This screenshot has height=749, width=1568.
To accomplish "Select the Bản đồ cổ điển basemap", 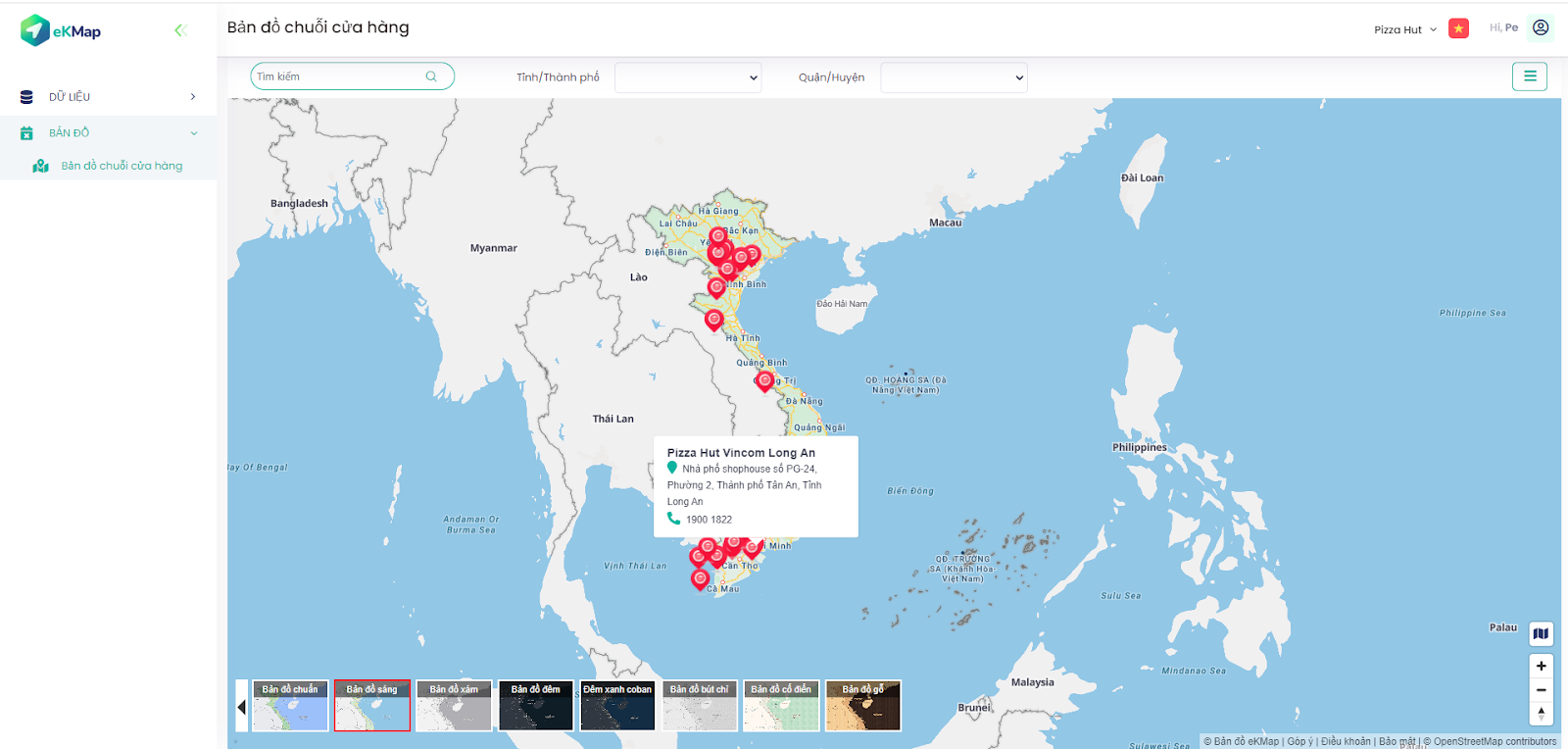I will [781, 706].
